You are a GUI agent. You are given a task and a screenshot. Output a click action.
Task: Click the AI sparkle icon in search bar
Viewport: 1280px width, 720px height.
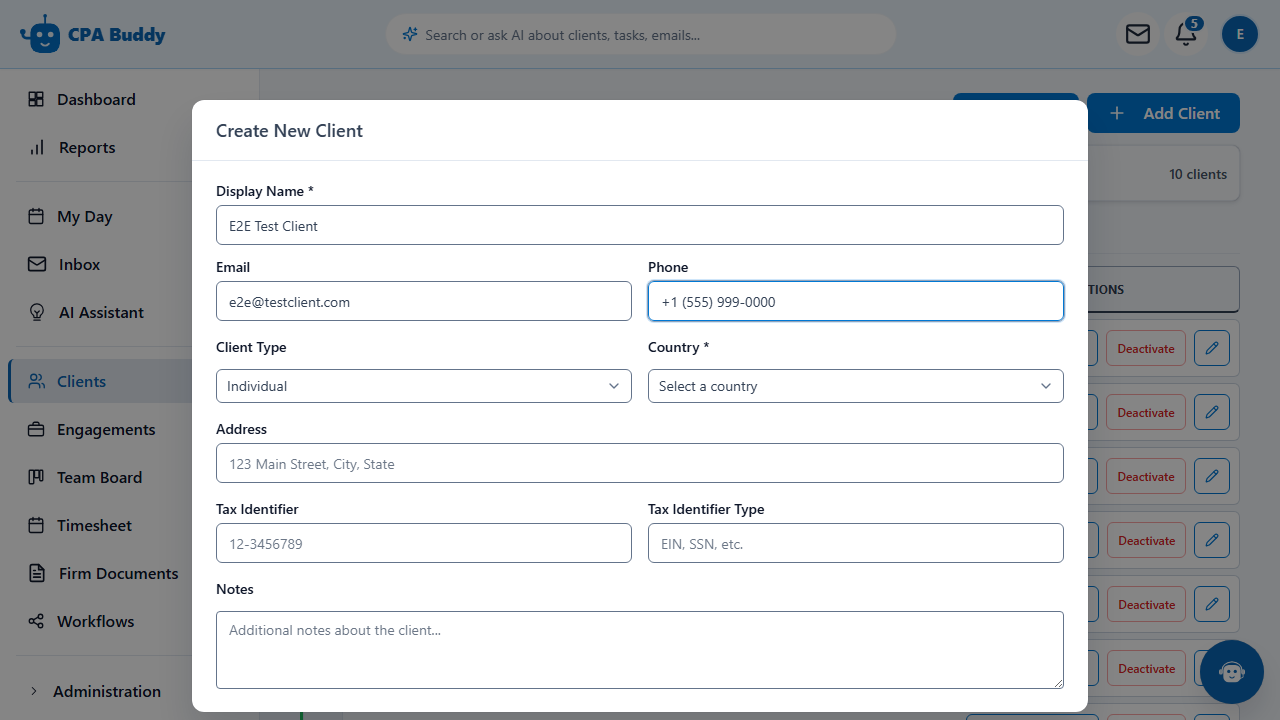(409, 34)
